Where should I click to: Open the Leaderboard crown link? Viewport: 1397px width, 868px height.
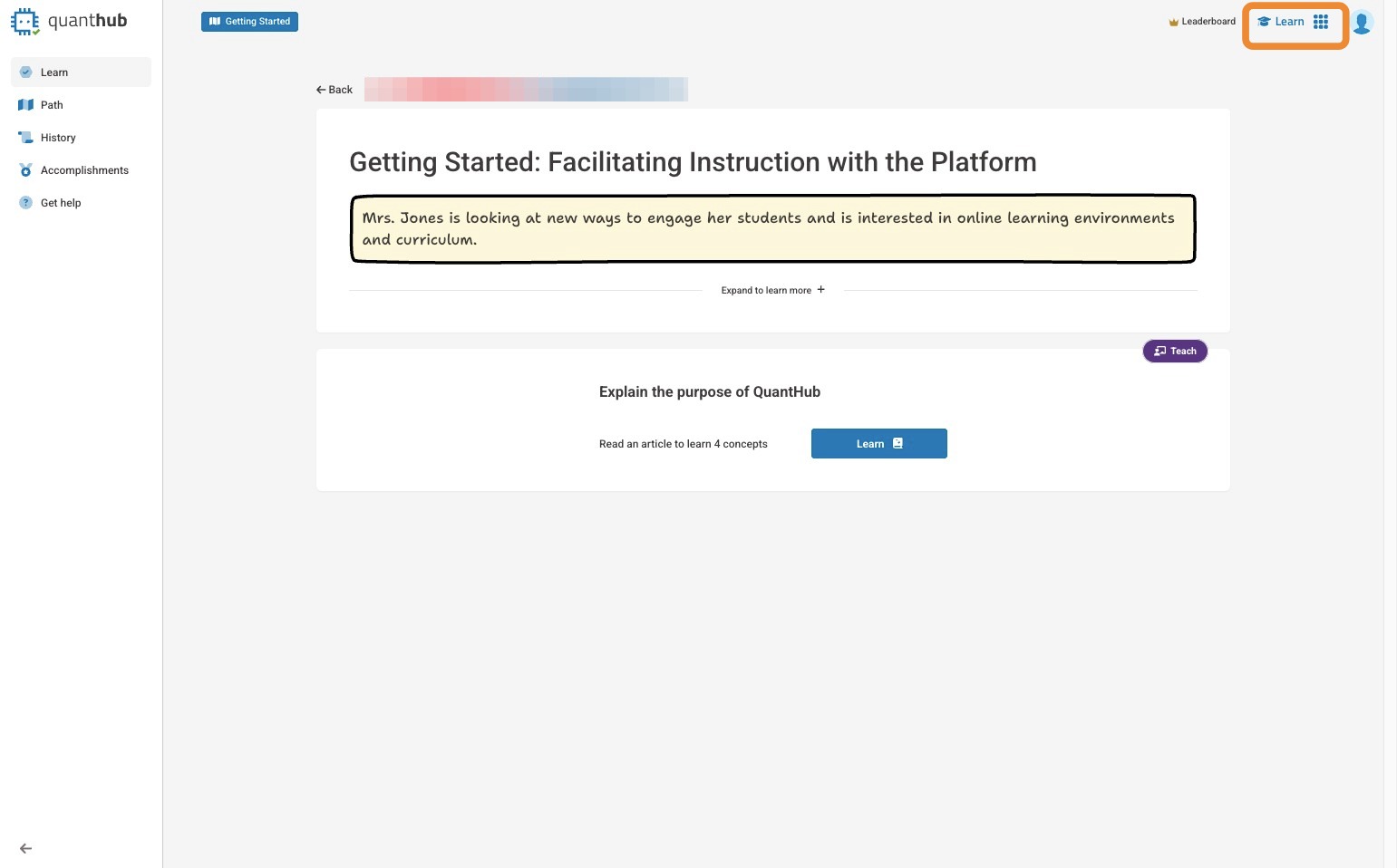click(x=1202, y=22)
